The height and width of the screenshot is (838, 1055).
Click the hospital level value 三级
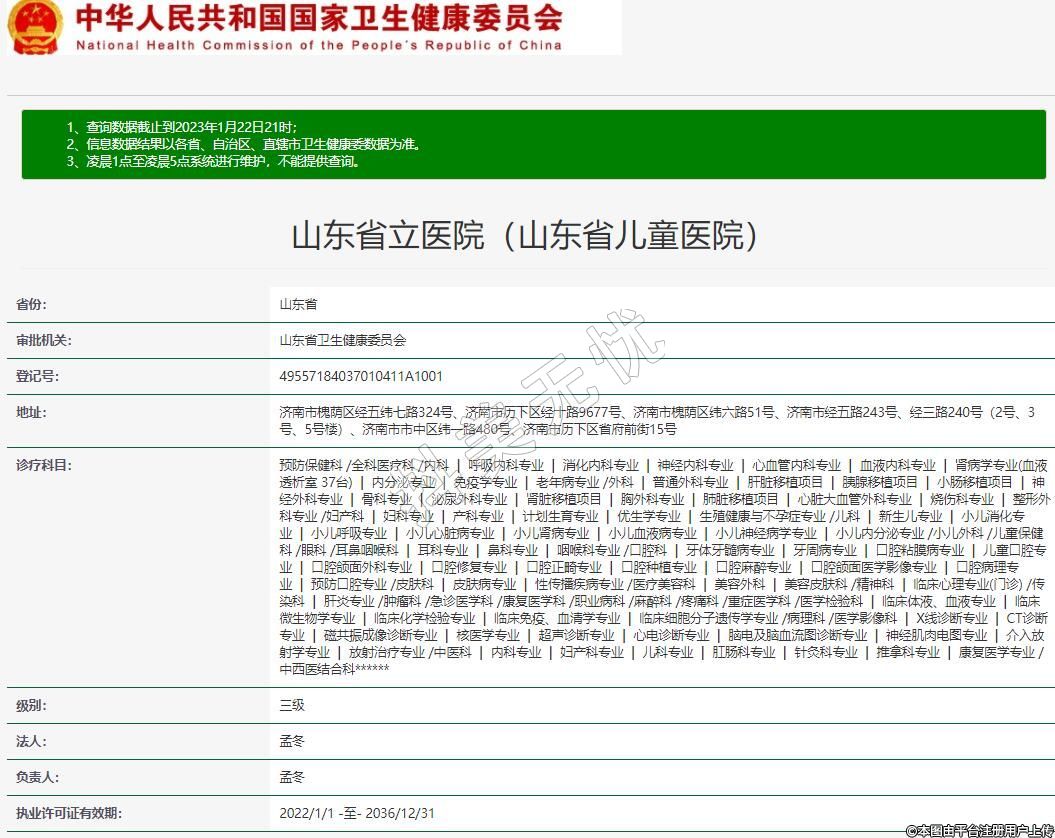point(292,705)
